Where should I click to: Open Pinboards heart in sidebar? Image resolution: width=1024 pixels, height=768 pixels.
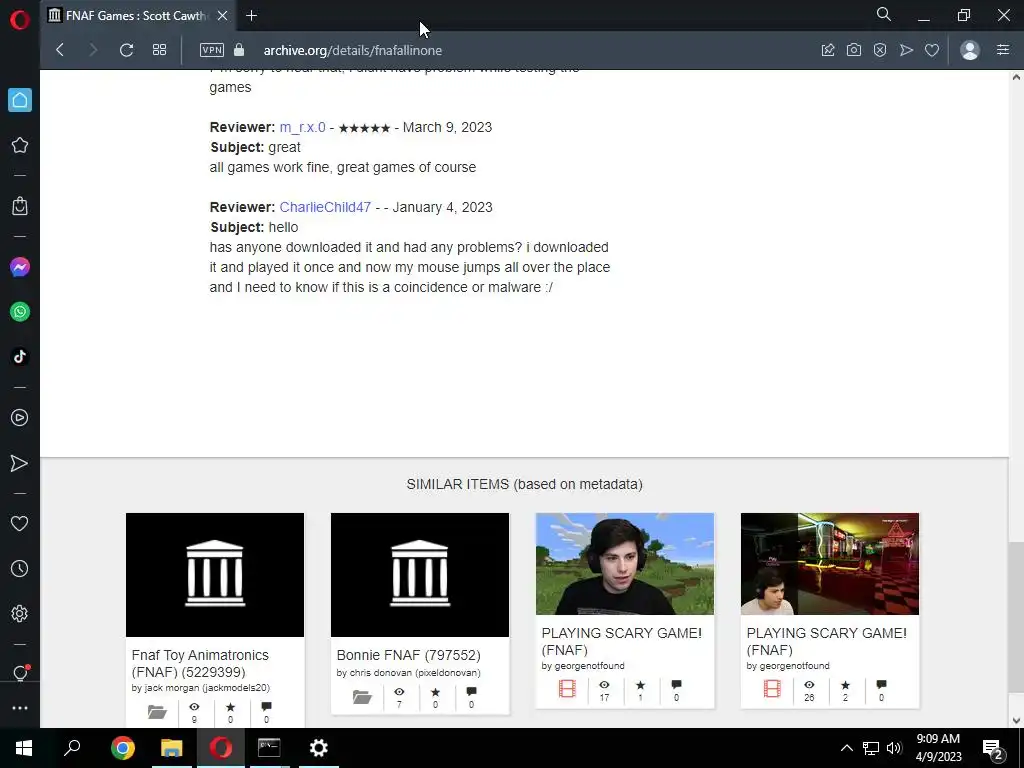pos(20,523)
